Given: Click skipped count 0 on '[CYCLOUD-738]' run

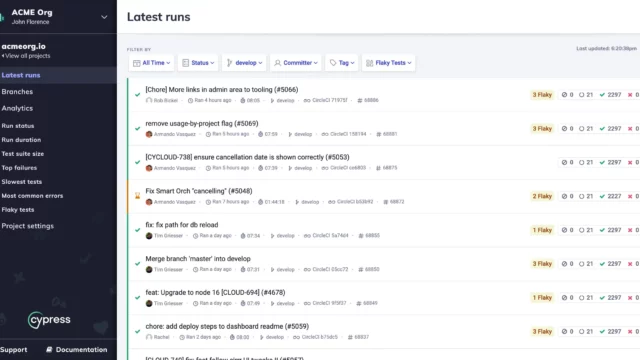Looking at the screenshot, I should (x=567, y=162).
